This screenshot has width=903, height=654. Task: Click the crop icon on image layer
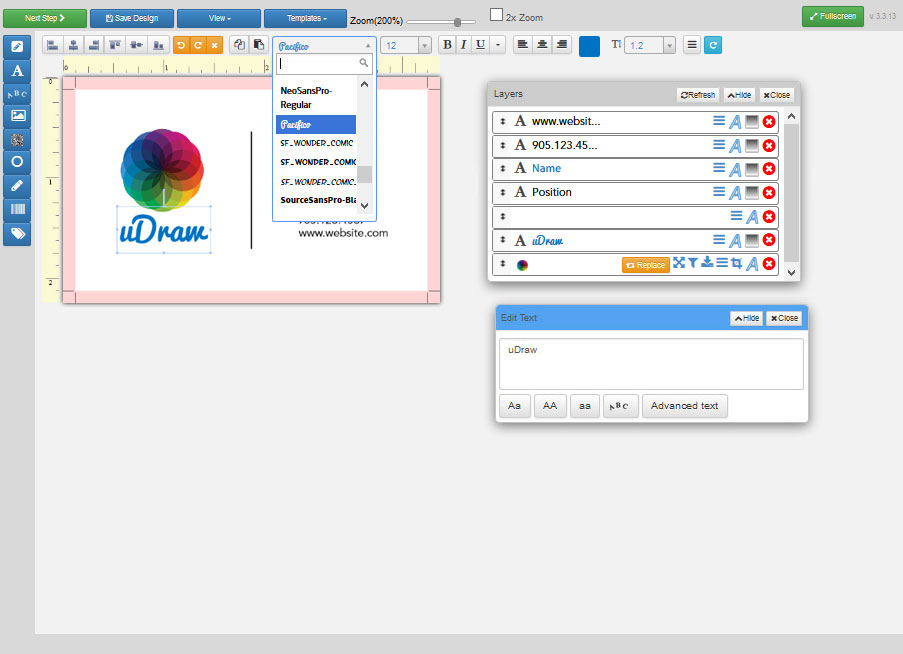coord(737,264)
